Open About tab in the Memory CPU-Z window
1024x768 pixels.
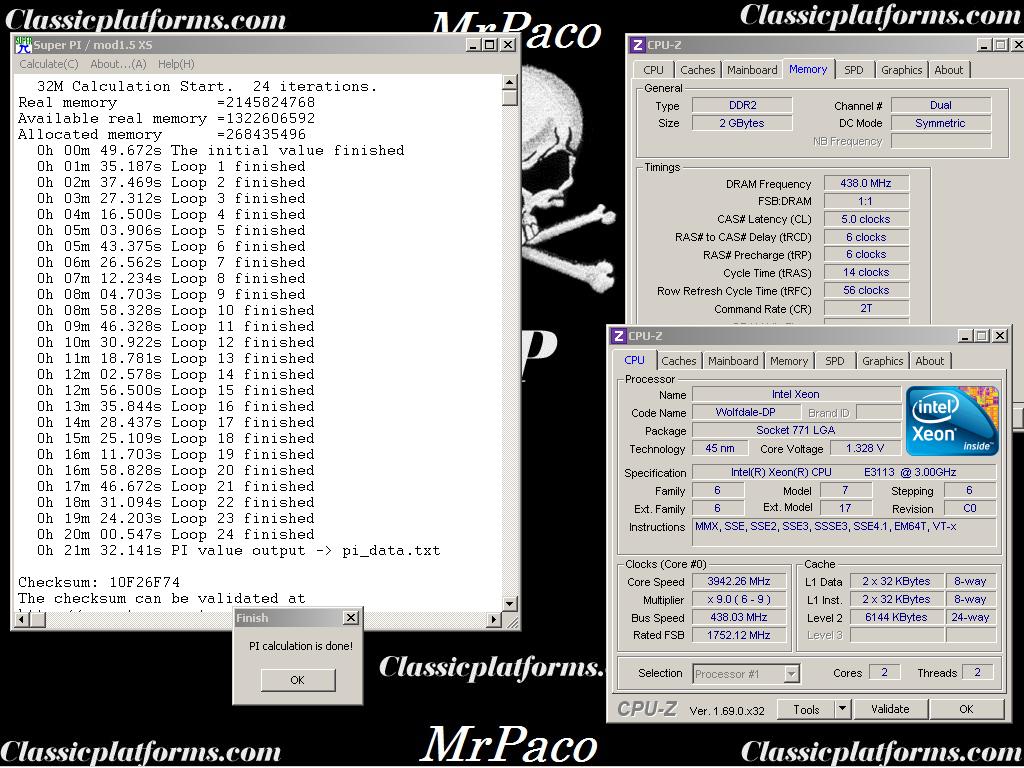pyautogui.click(x=948, y=70)
